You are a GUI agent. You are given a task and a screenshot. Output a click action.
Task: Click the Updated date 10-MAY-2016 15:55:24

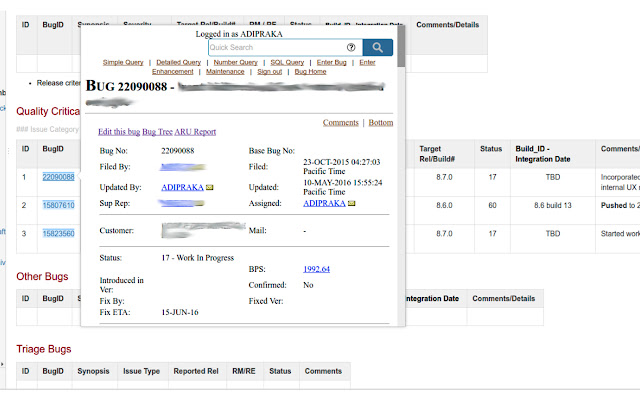(x=342, y=182)
